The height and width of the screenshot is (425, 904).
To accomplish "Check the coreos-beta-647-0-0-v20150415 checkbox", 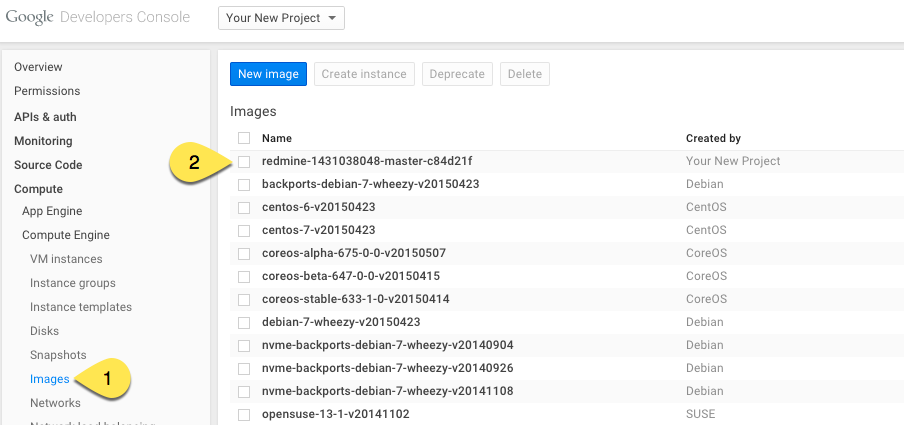I will pos(244,277).
